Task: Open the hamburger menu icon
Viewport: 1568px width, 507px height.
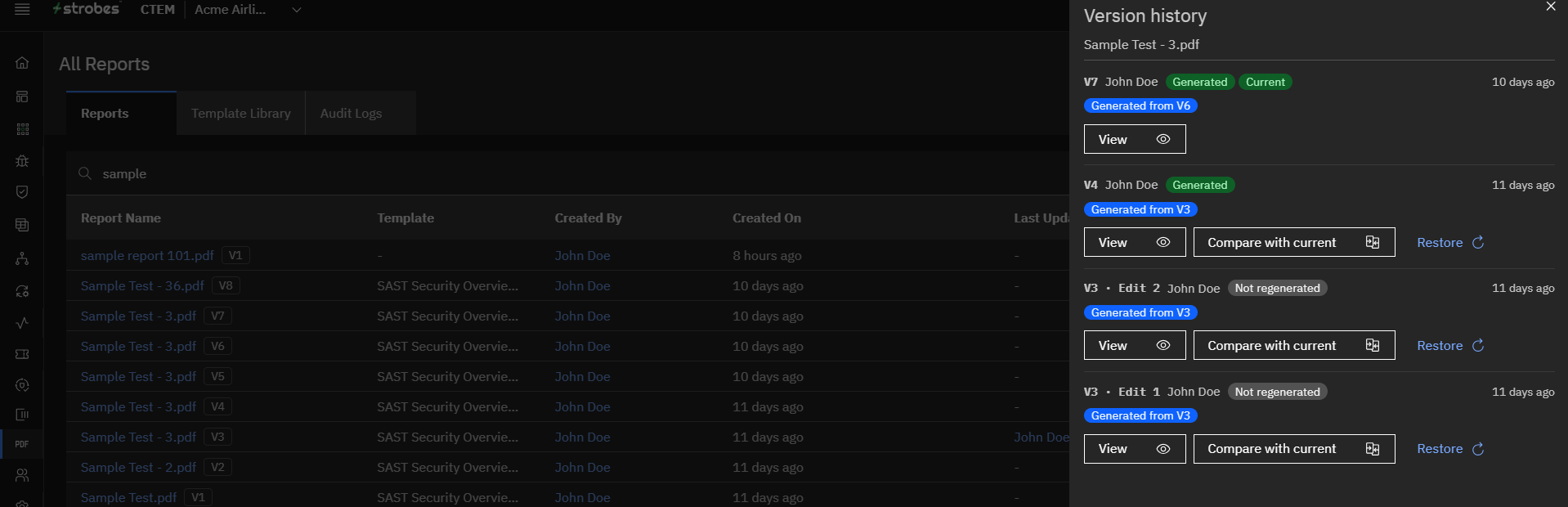Action: tap(22, 9)
